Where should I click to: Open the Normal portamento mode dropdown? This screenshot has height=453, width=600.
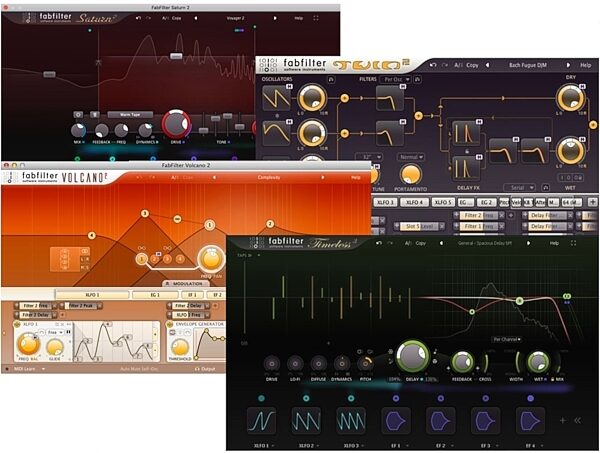410,157
